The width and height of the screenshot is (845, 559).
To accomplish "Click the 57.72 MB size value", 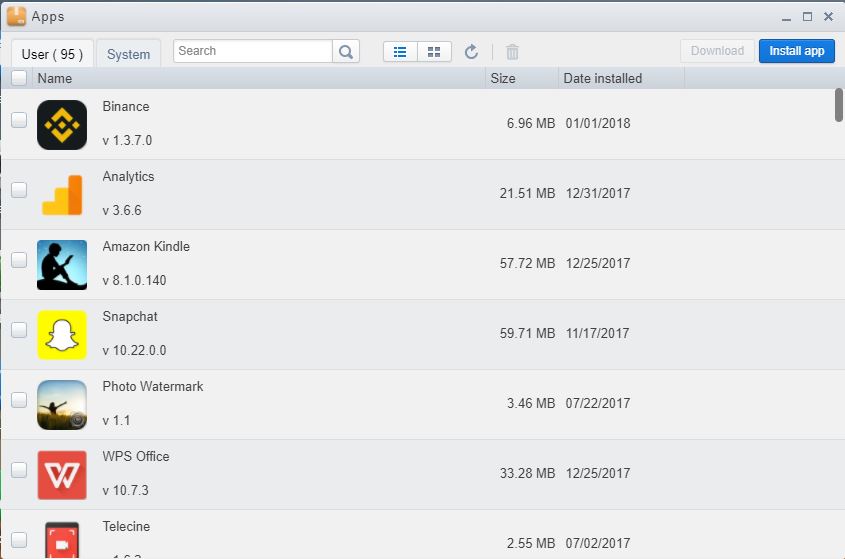I will [x=527, y=264].
